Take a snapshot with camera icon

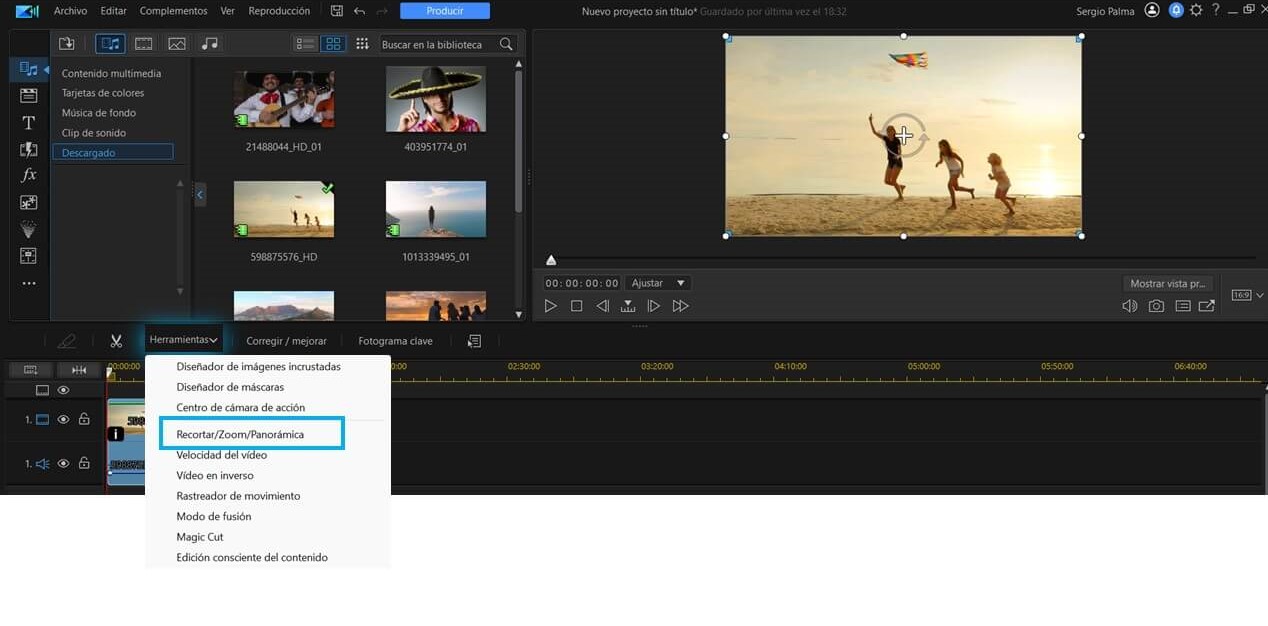pos(1156,306)
